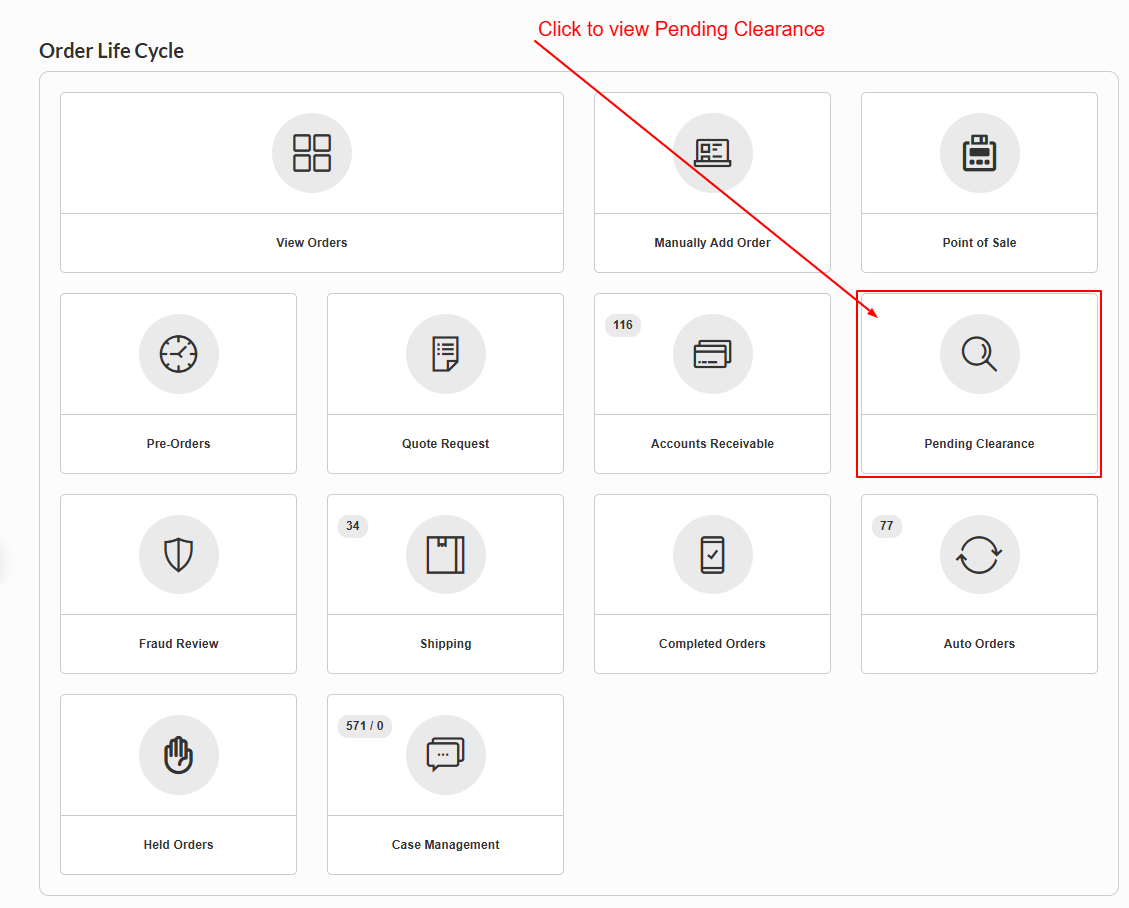Open the Point of Sale register icon
This screenshot has width=1129, height=908.
(x=979, y=153)
